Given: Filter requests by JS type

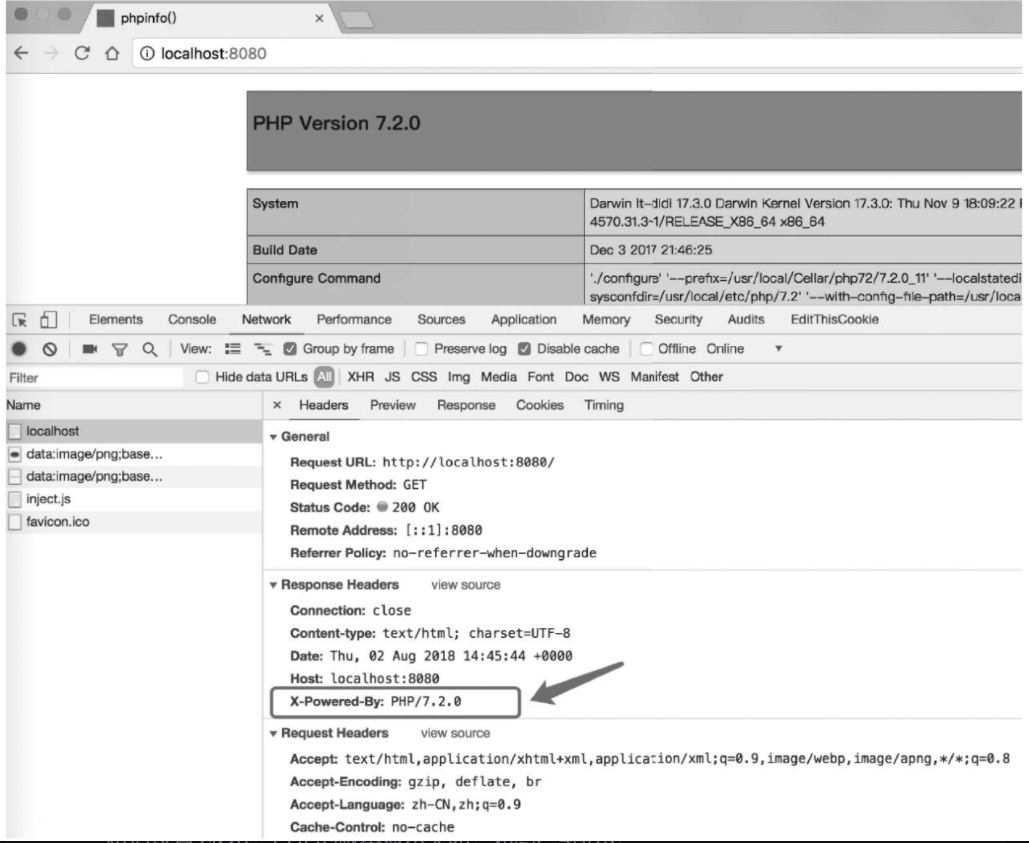Looking at the screenshot, I should [x=392, y=377].
